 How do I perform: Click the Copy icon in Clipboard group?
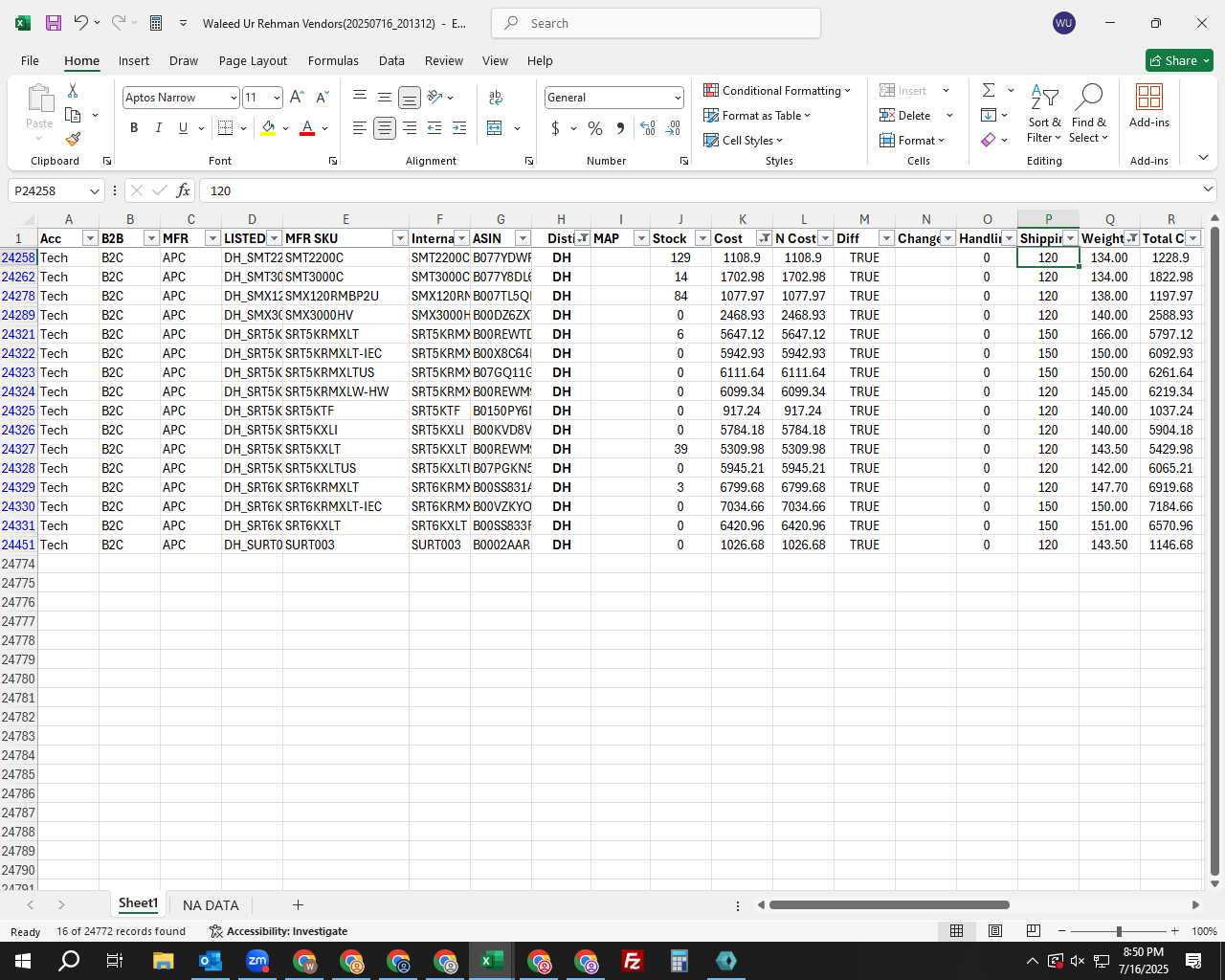coord(73,115)
